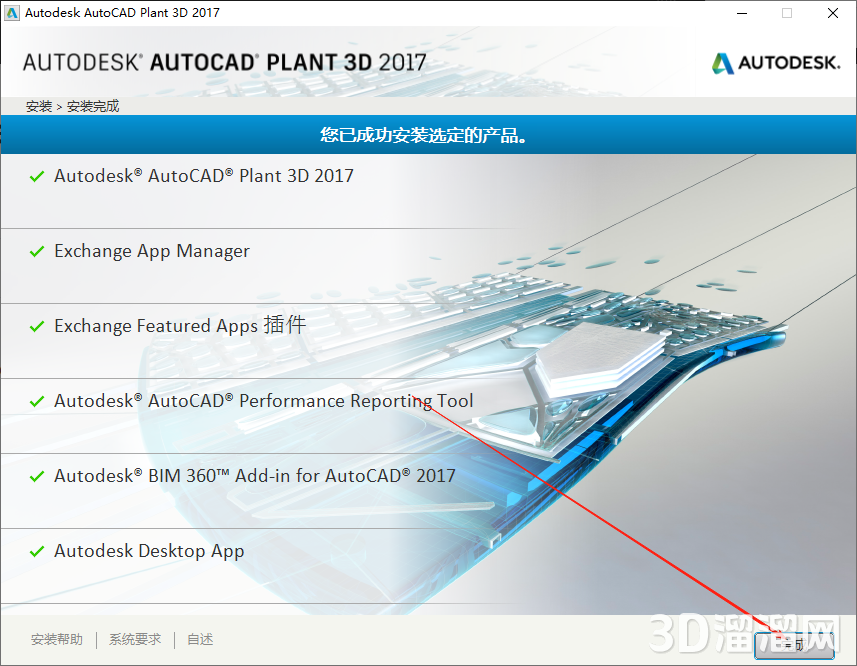The image size is (857, 666).
Task: Select the Autodesk Desktop App row
Action: coord(150,551)
